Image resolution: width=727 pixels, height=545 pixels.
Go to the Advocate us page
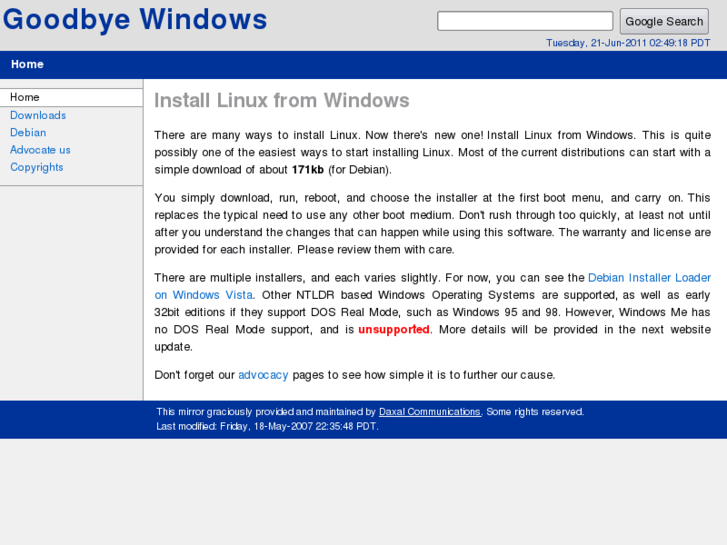click(x=40, y=150)
